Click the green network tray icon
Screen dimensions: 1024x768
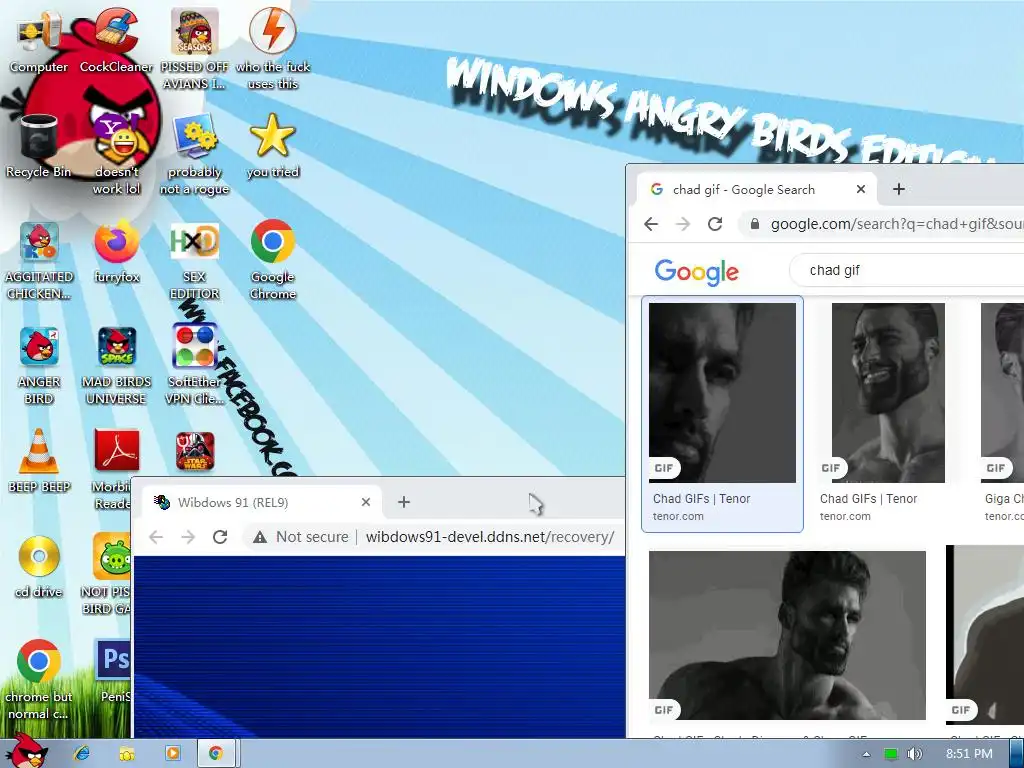(890, 754)
